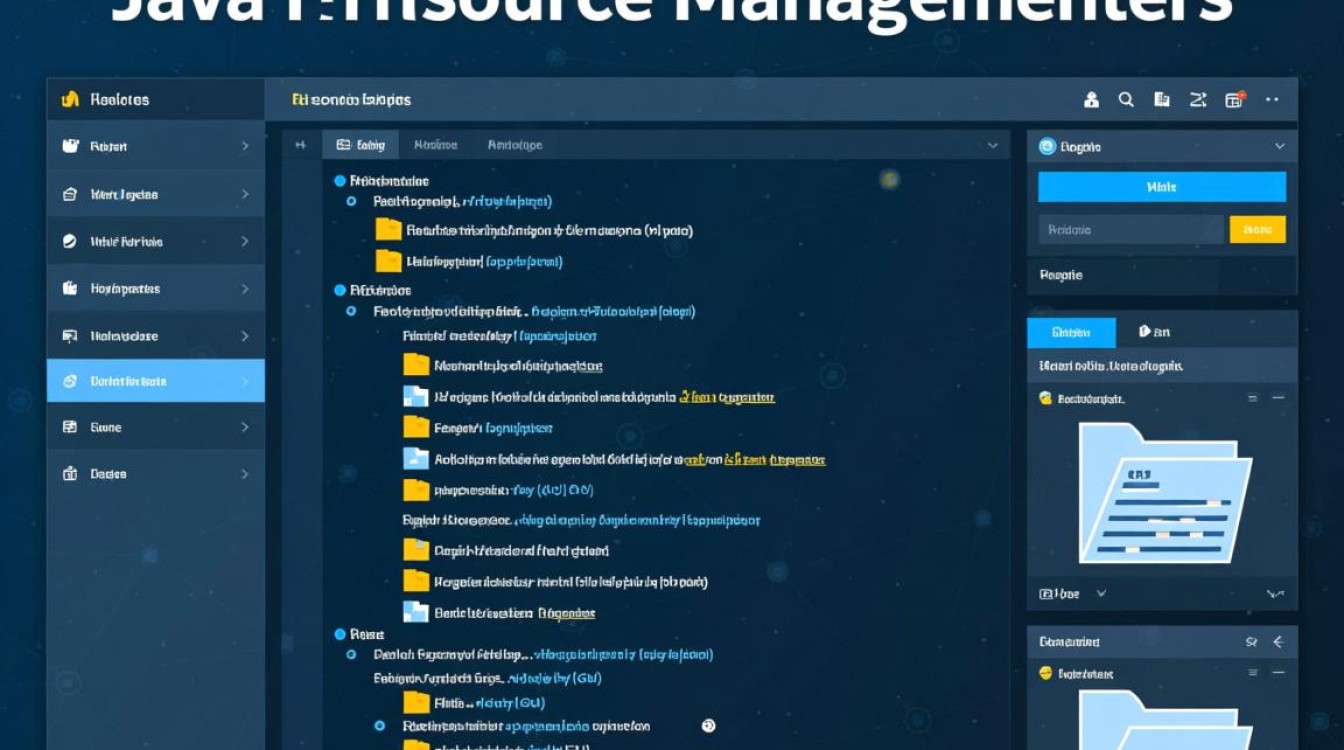This screenshot has width=1344, height=750.
Task: Collapse the top right panel using its chevron
Action: click(x=1279, y=146)
